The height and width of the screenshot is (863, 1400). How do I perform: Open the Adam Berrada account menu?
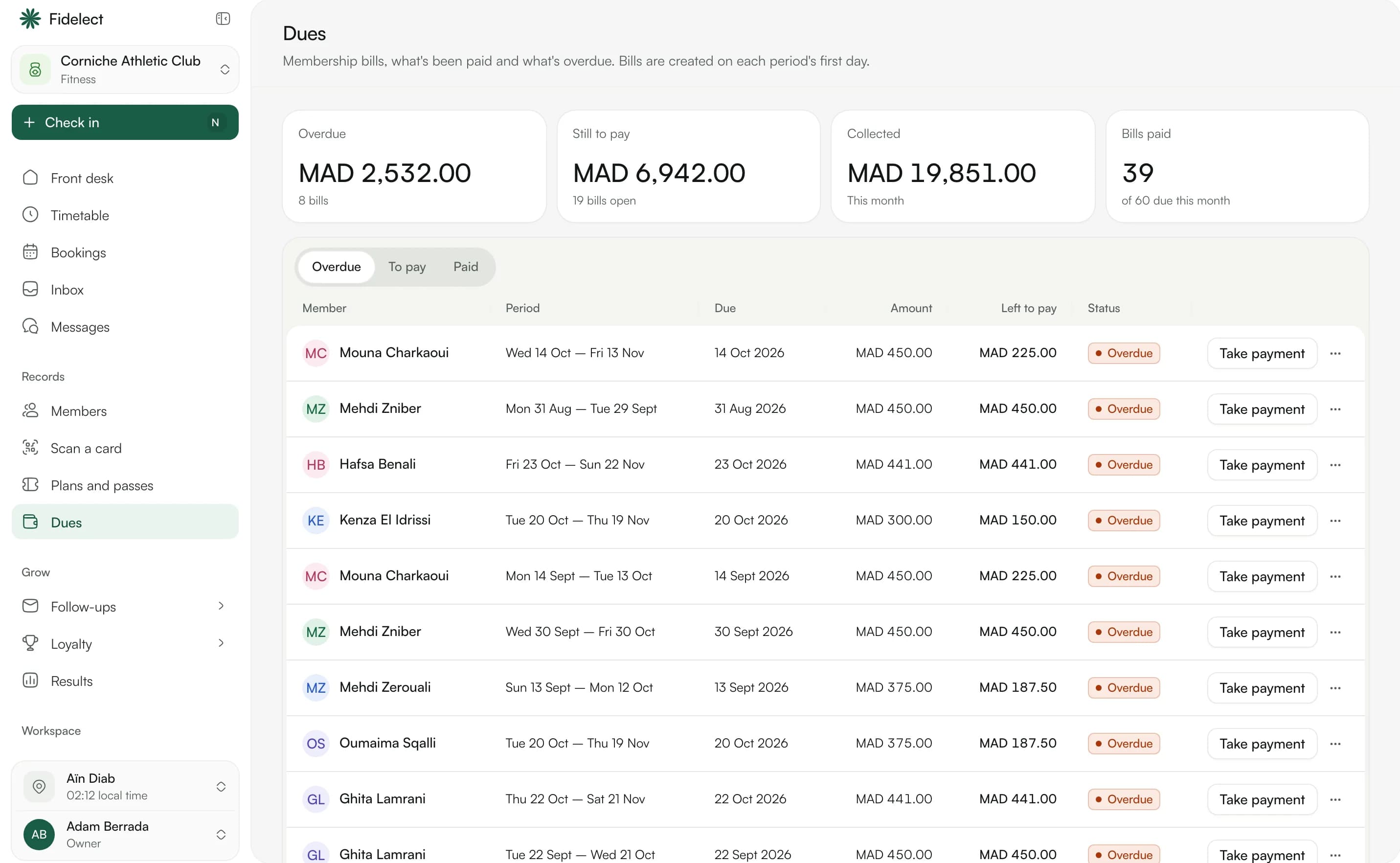click(x=125, y=835)
